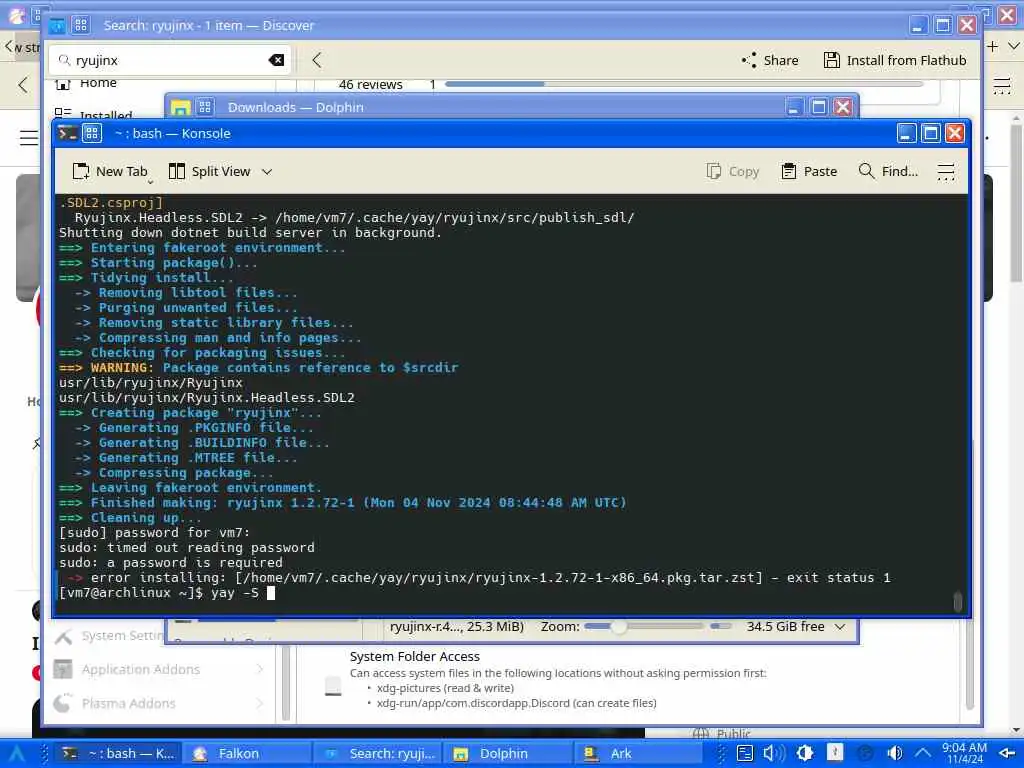The width and height of the screenshot is (1024, 768).
Task: Expand browser tab list chevron
Action: pyautogui.click(x=1014, y=46)
